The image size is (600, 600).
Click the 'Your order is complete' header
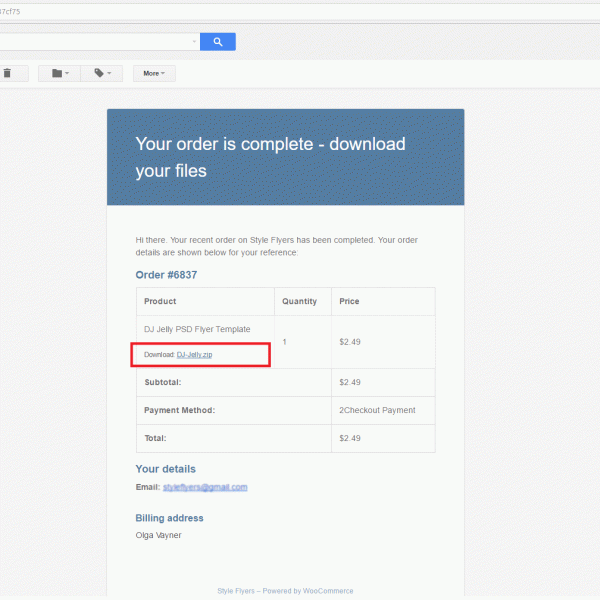[x=270, y=157]
